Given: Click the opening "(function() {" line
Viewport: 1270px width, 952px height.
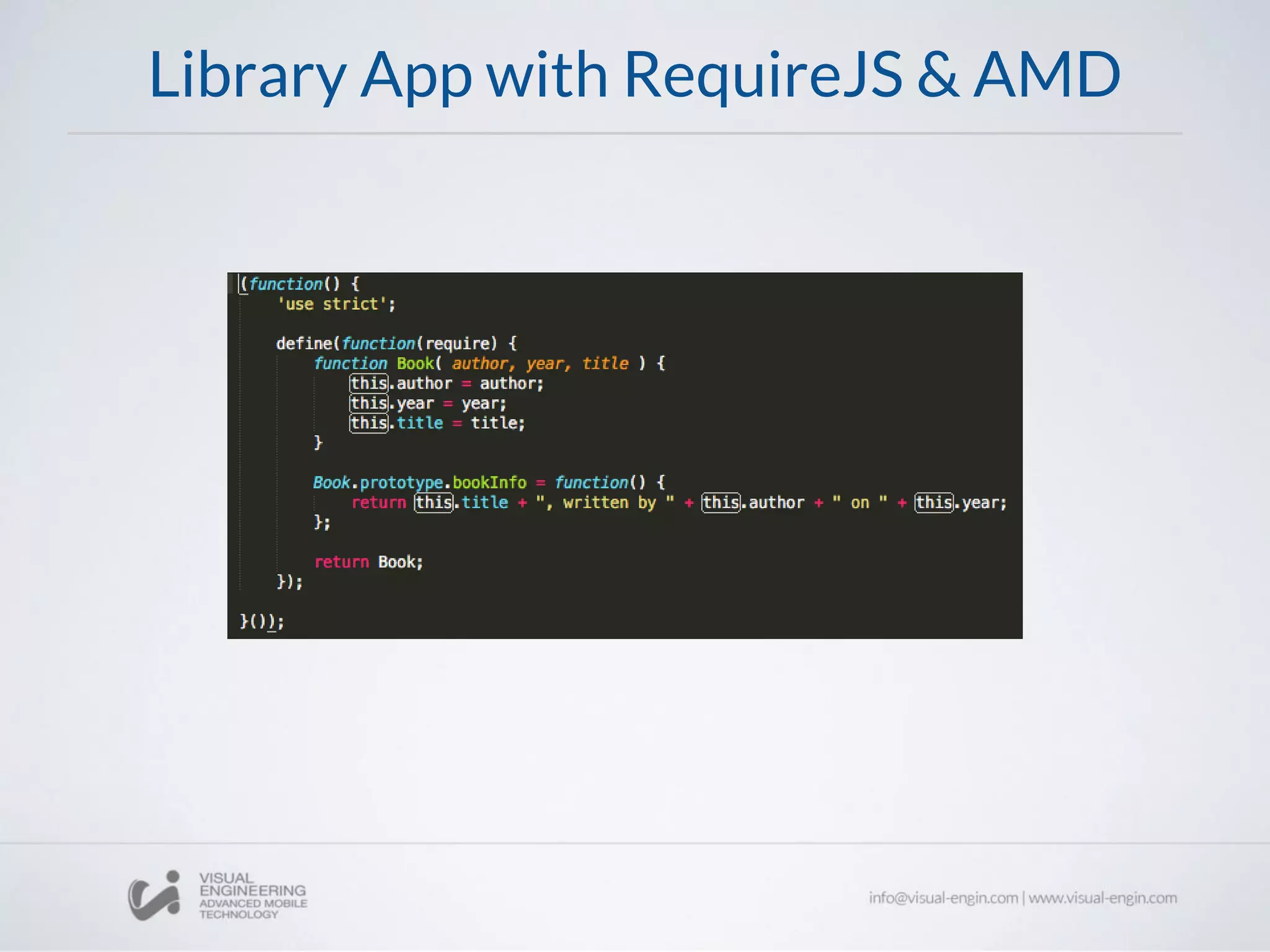Looking at the screenshot, I should coord(300,284).
